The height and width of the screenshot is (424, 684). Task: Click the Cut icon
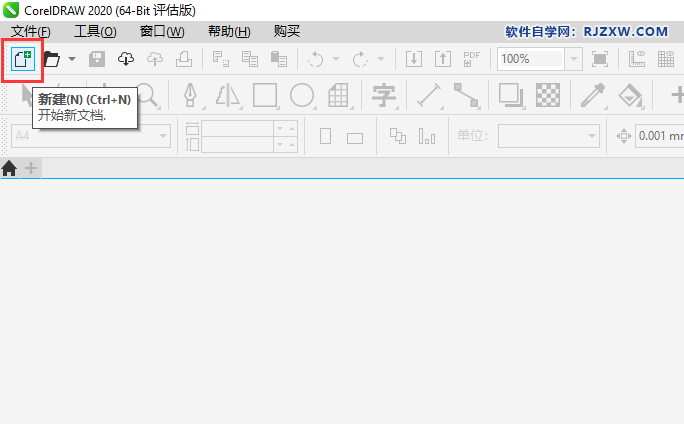[221, 59]
